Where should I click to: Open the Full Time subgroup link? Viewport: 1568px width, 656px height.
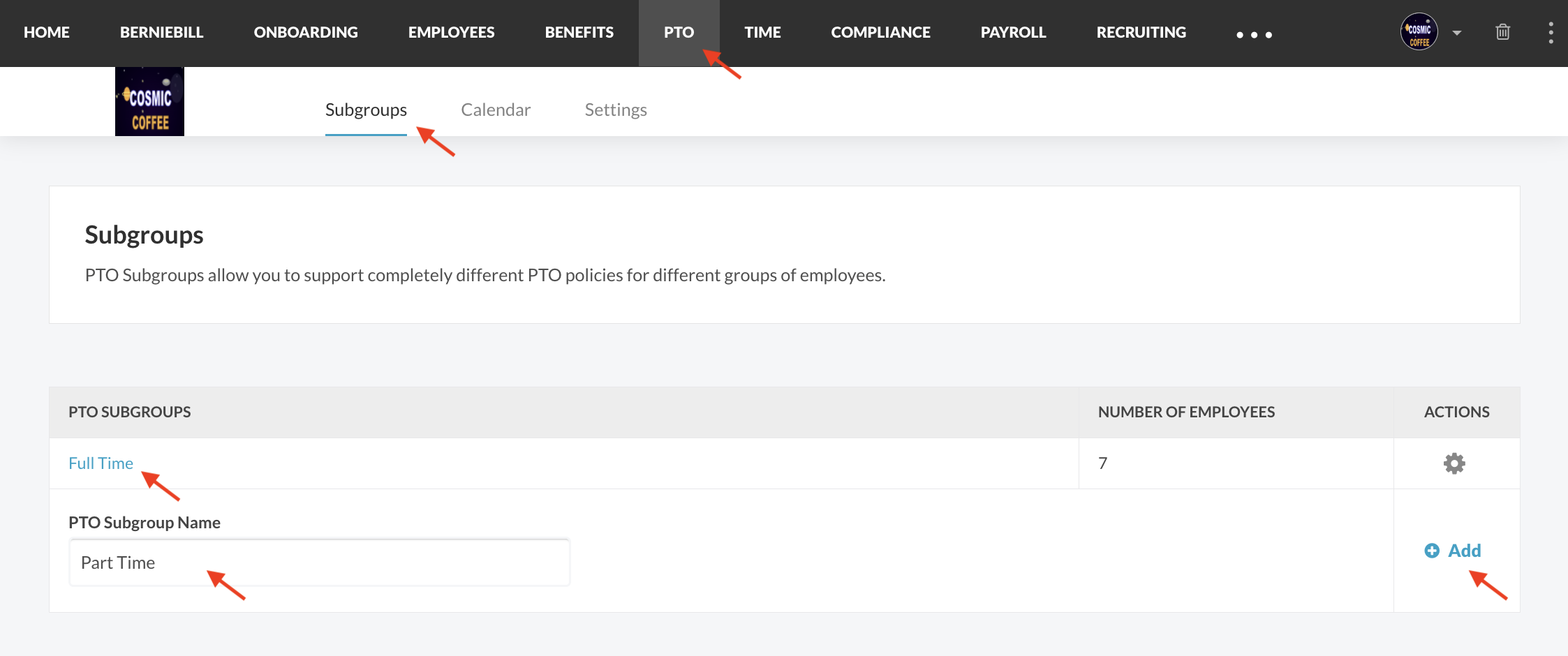tap(101, 463)
